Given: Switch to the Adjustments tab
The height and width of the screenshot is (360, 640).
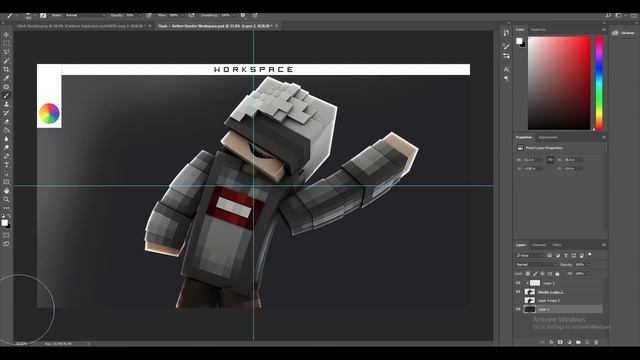Looking at the screenshot, I should pos(548,137).
